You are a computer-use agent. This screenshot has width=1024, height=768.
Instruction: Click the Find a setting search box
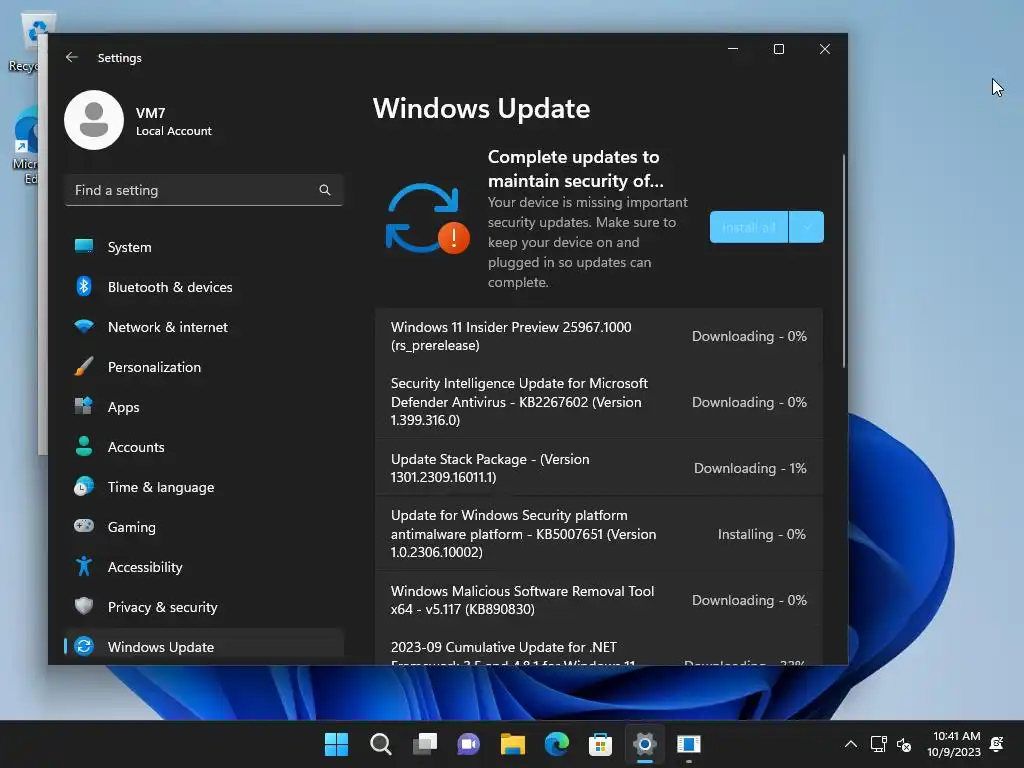(204, 190)
